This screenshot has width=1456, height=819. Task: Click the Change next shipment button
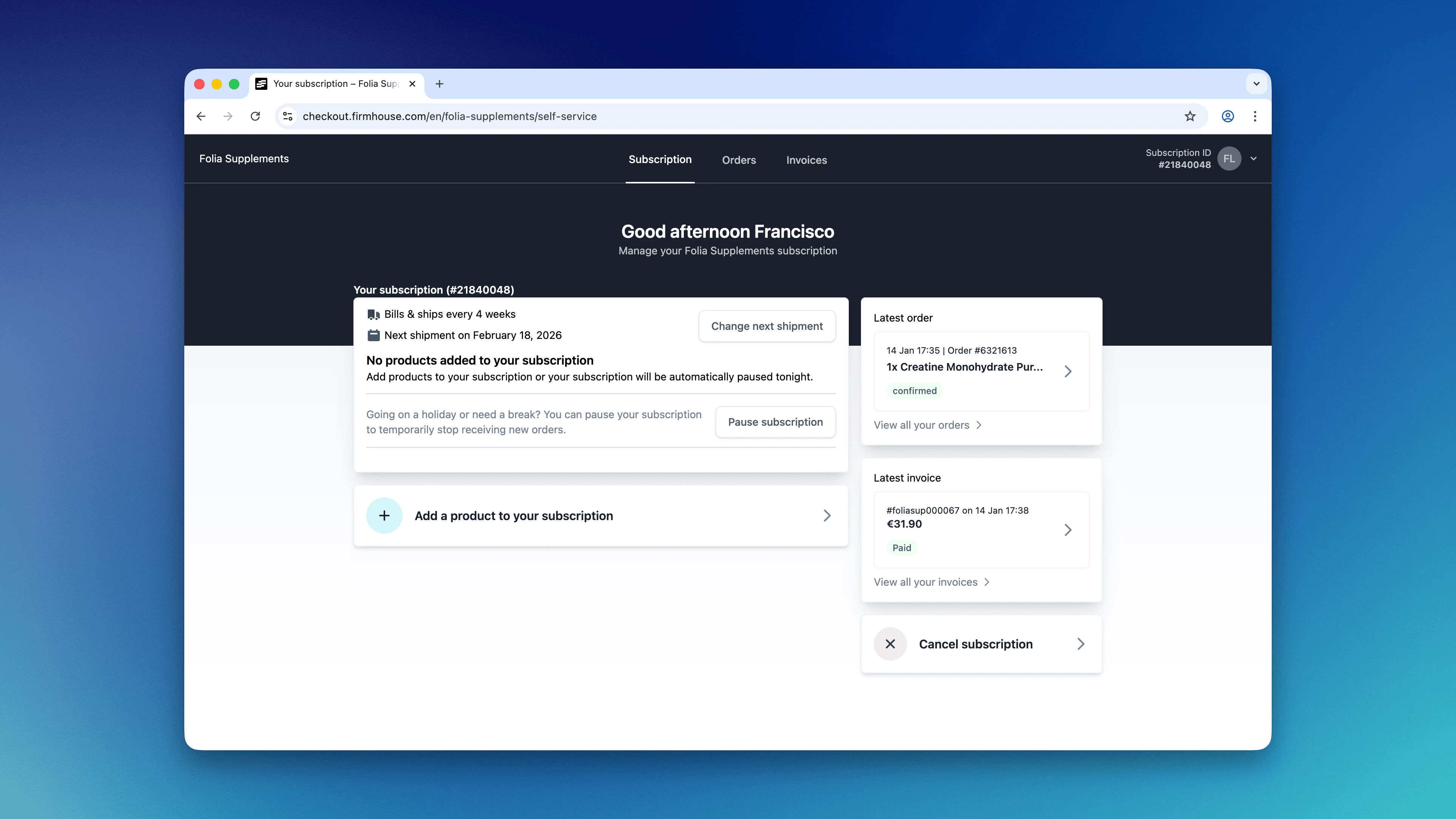point(767,326)
